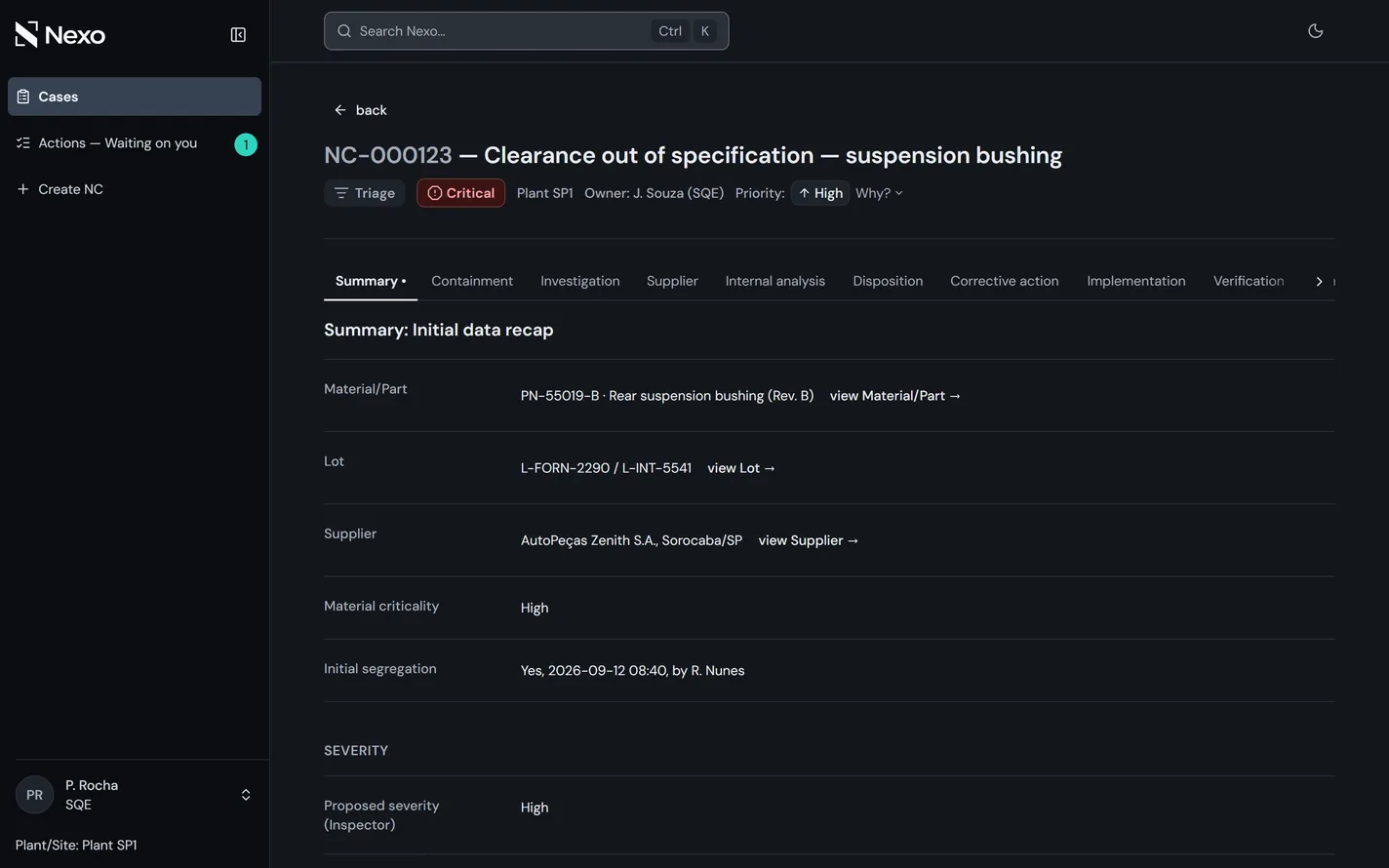
Task: Click the PN-55019-B part description text
Action: click(667, 396)
